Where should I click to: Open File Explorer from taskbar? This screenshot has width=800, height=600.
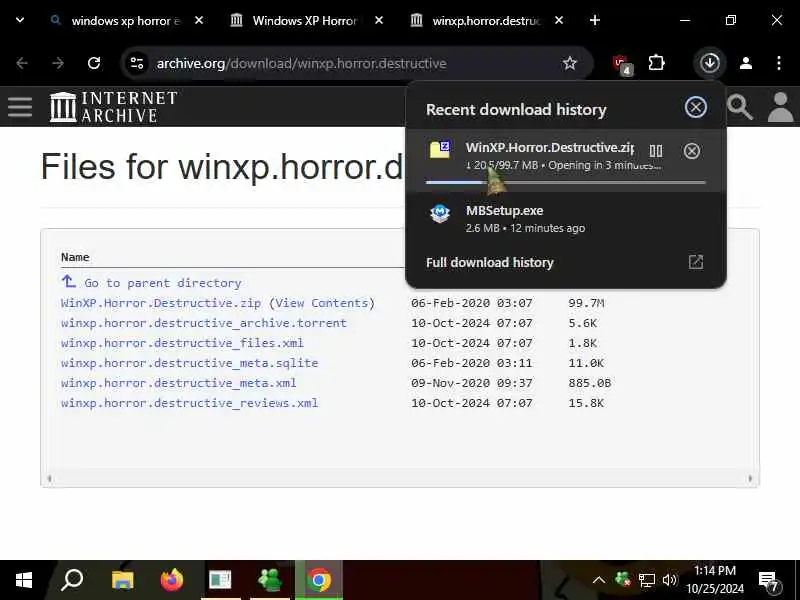122,580
